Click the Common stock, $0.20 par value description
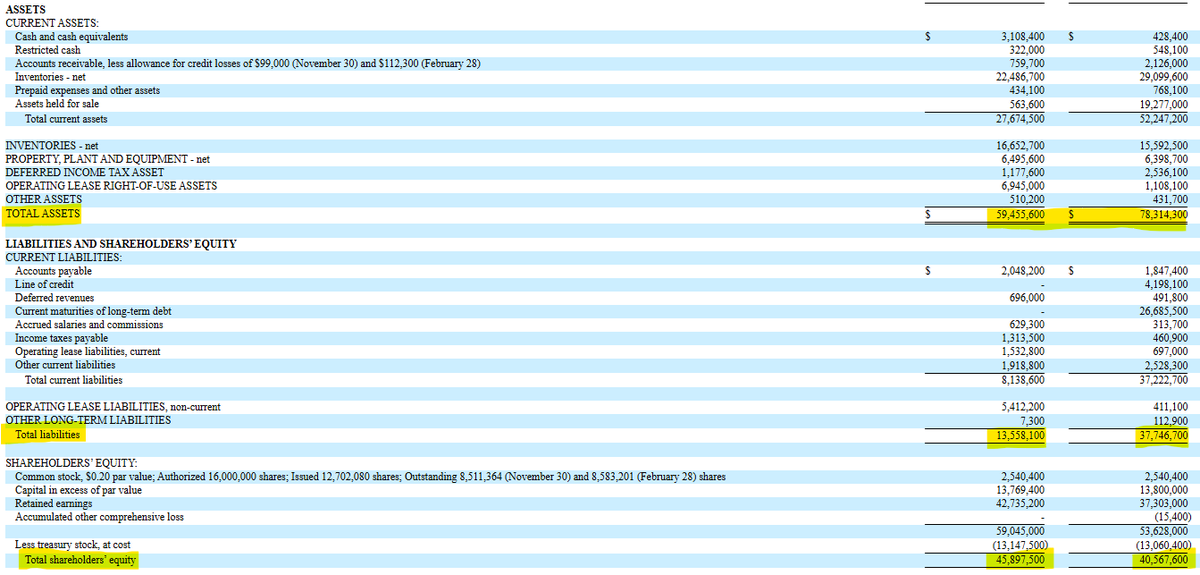This screenshot has height=575, width=1200. coord(370,477)
